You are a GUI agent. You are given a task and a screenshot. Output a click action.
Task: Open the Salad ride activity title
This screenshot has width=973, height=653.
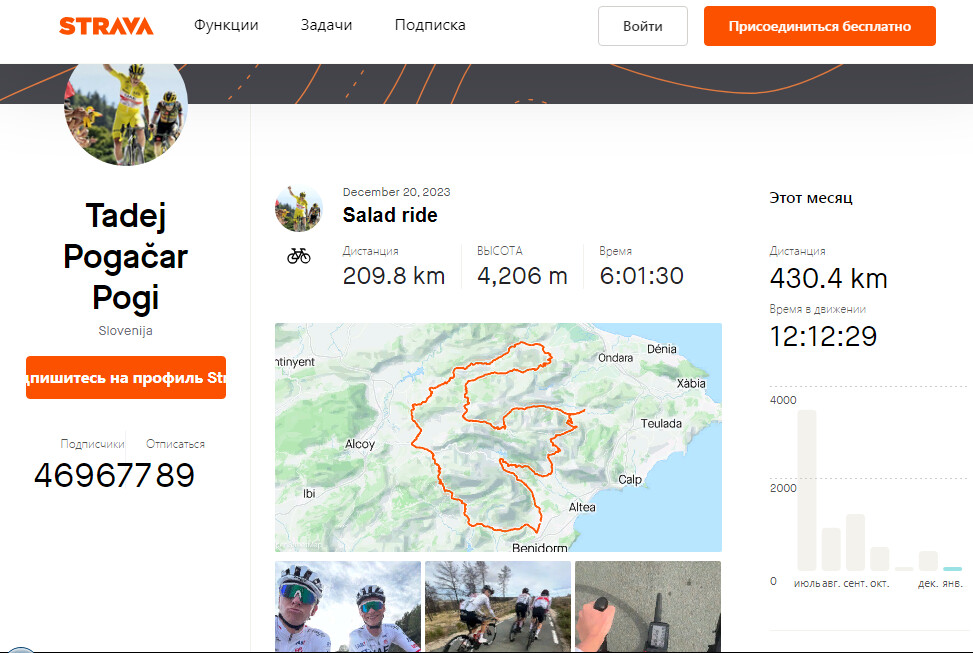(390, 215)
